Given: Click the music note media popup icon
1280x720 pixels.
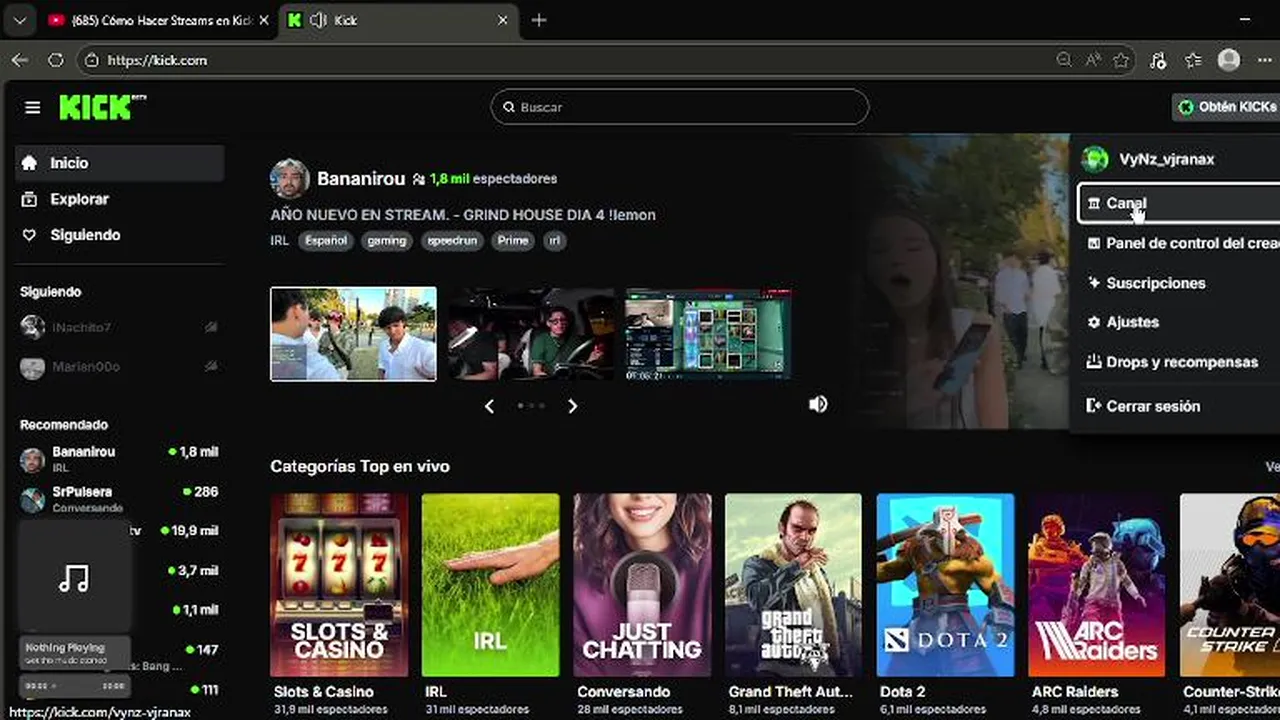Looking at the screenshot, I should pyautogui.click(x=74, y=577).
